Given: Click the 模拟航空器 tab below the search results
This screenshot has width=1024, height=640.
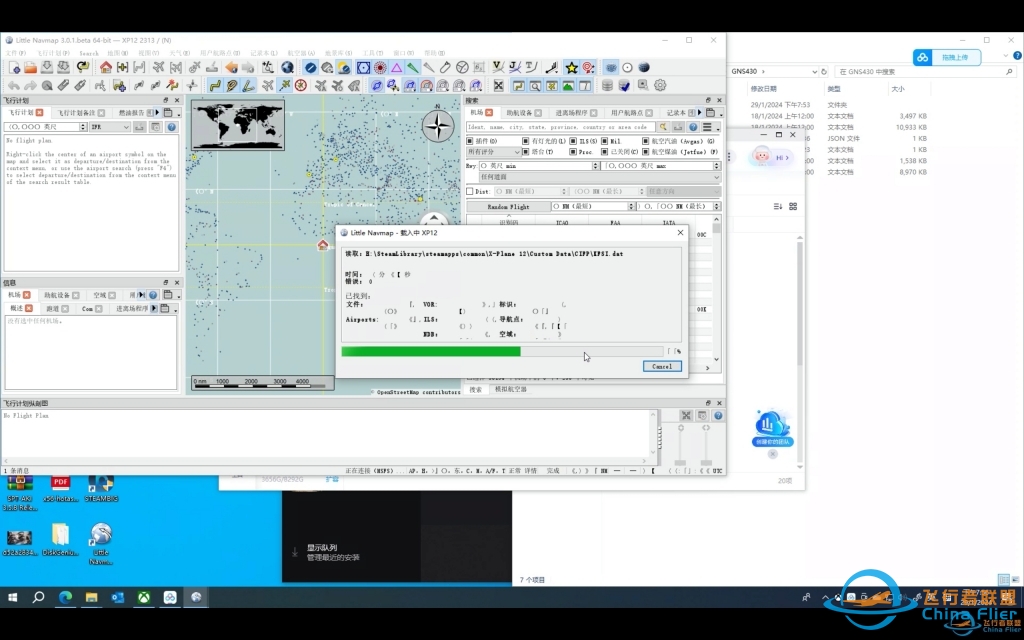Looking at the screenshot, I should [x=510, y=389].
